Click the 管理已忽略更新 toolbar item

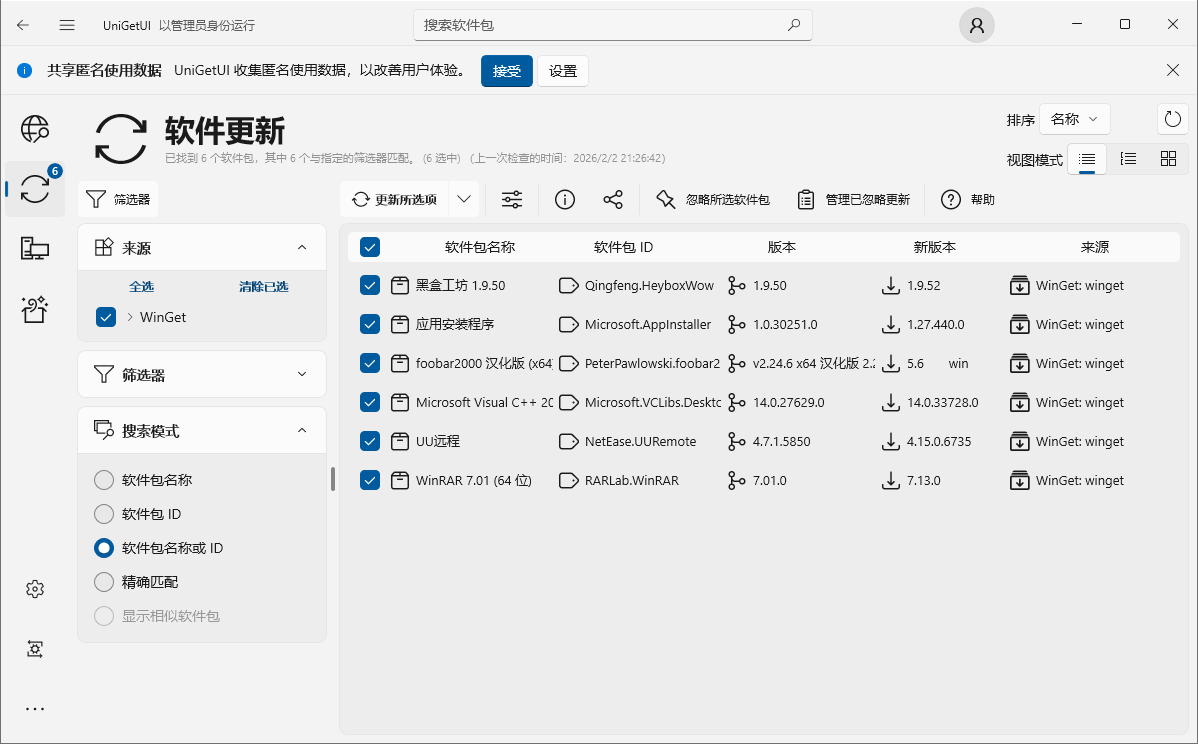(x=855, y=200)
